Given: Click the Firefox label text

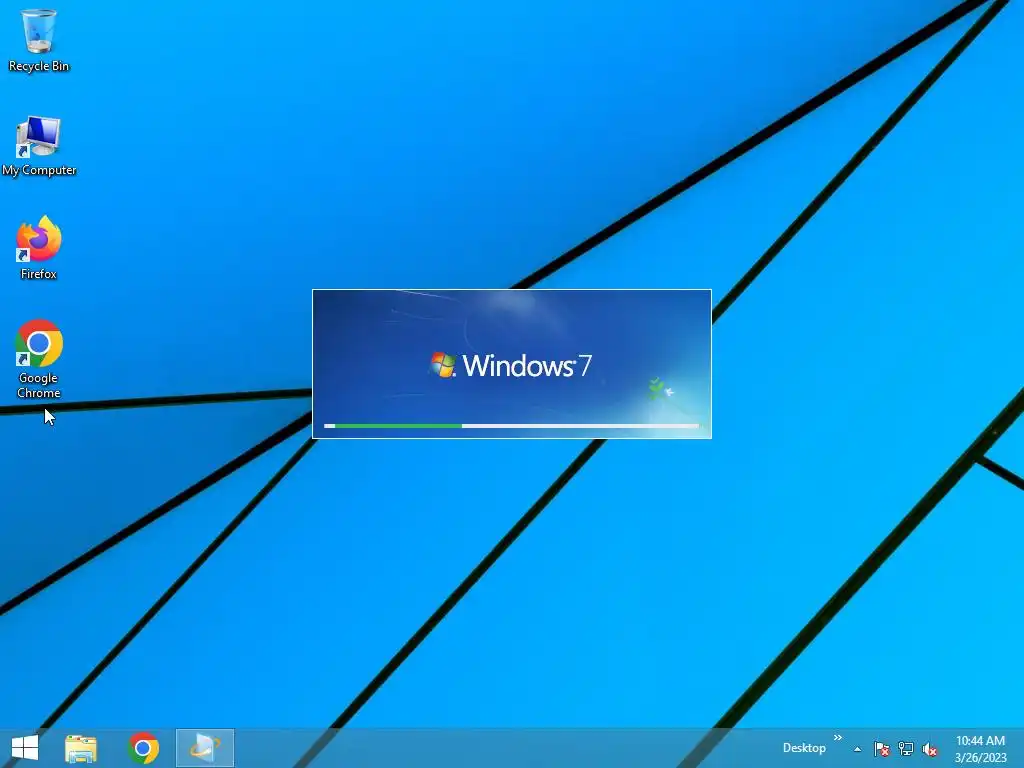Looking at the screenshot, I should click(39, 274).
